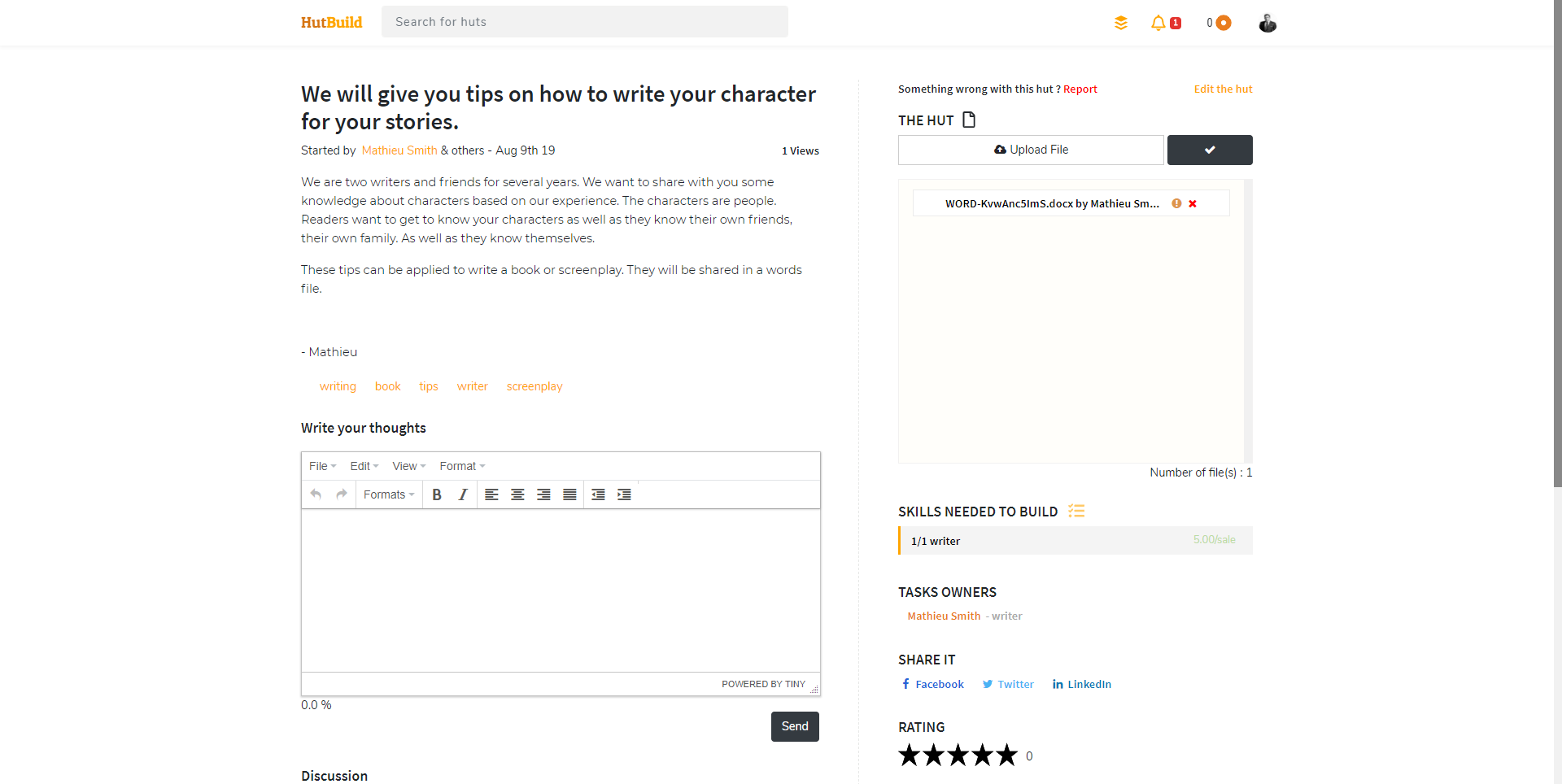Toggle justify alignment in editor
Screen dimensions: 1562x784
[569, 494]
